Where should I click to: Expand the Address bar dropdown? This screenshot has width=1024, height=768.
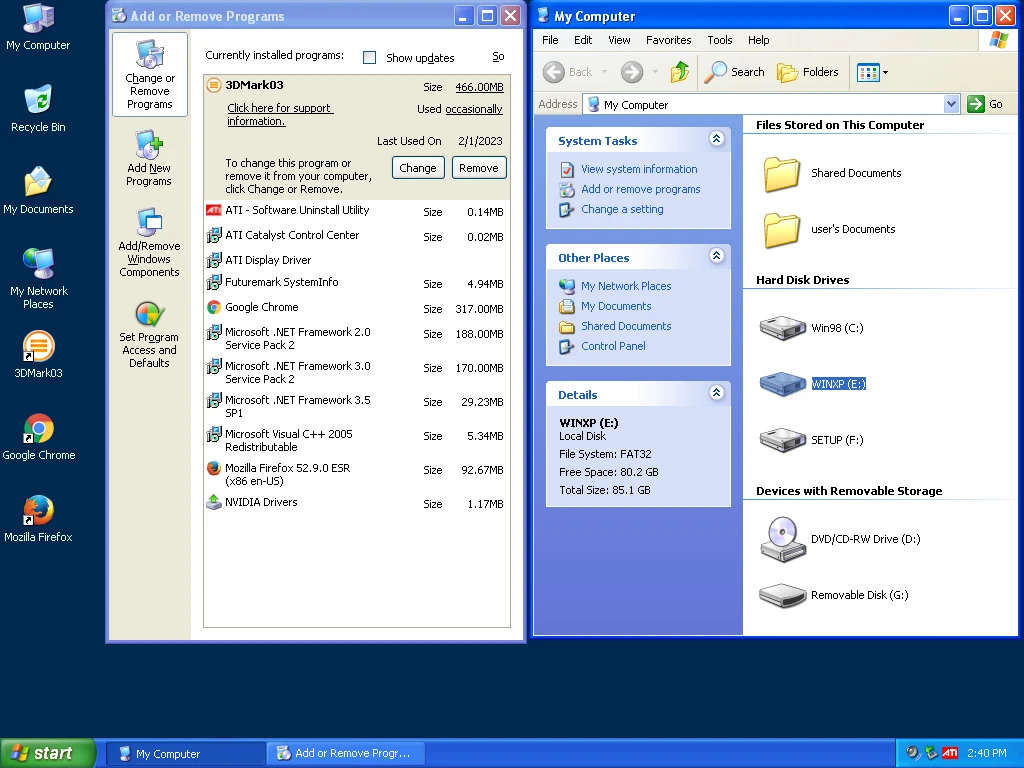point(952,104)
